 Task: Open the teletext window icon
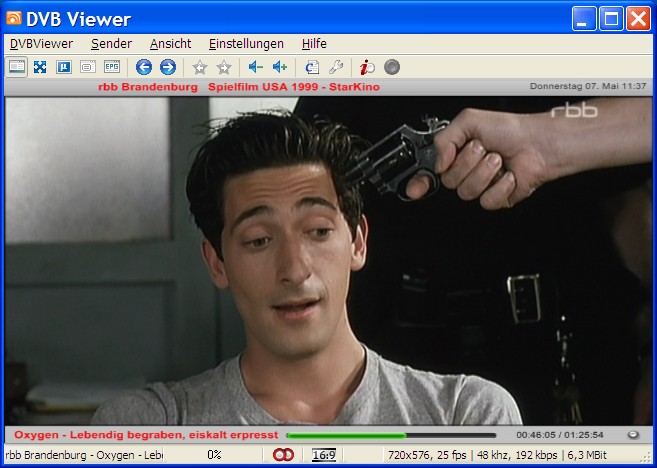click(x=88, y=67)
